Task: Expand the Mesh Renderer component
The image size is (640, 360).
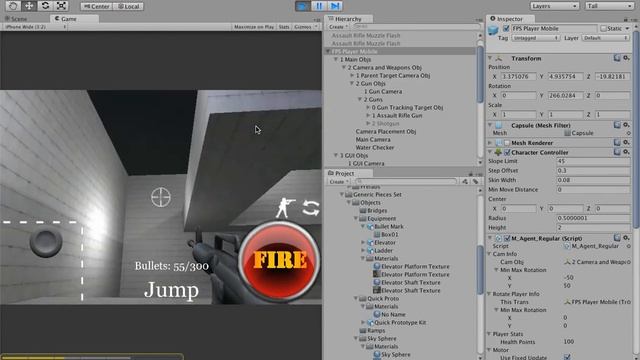Action: point(490,143)
